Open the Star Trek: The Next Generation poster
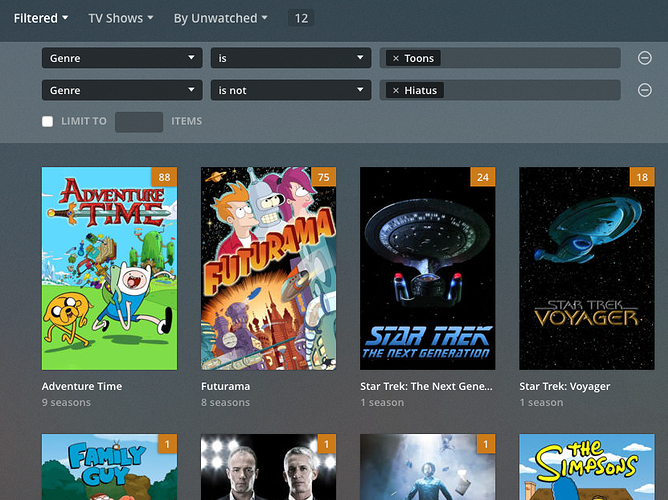This screenshot has height=500, width=668. 428,268
